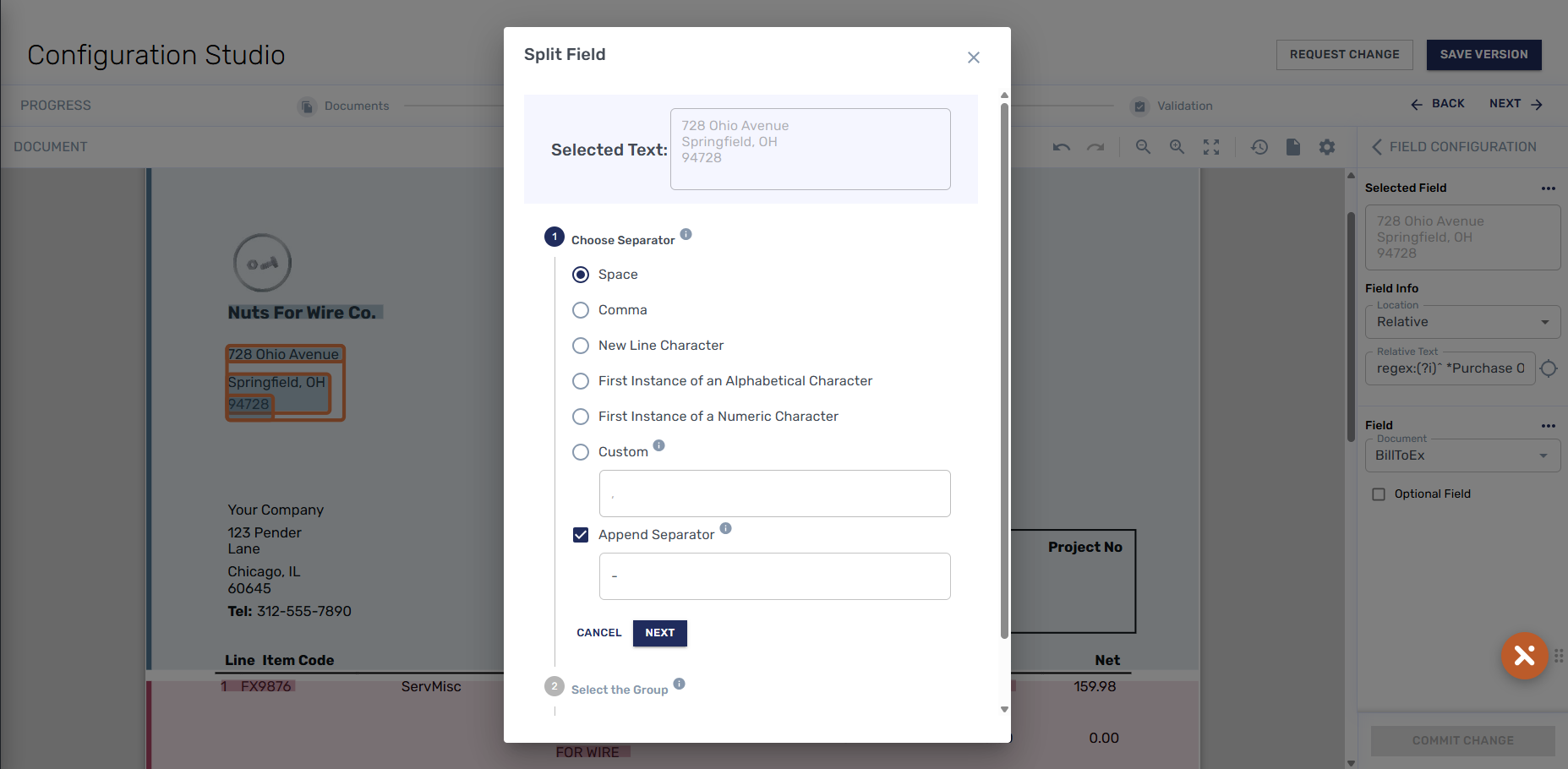This screenshot has height=769, width=1568.
Task: Click info icon next to Choose Separator
Action: tap(686, 234)
